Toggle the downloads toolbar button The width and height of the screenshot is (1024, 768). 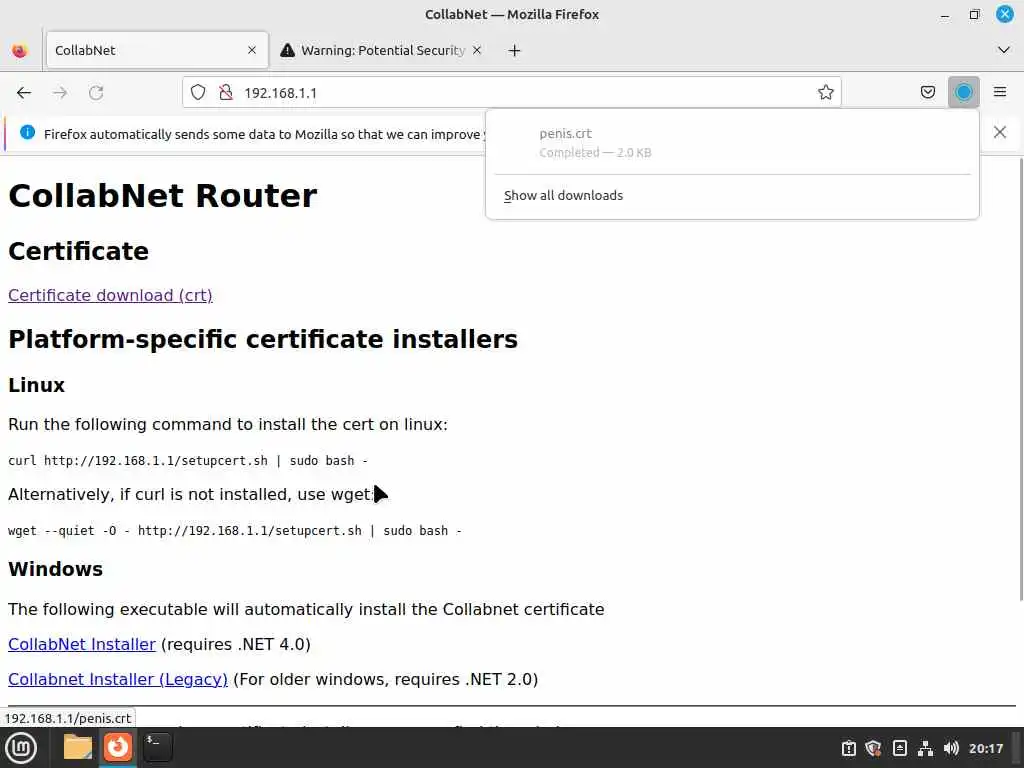click(x=963, y=92)
